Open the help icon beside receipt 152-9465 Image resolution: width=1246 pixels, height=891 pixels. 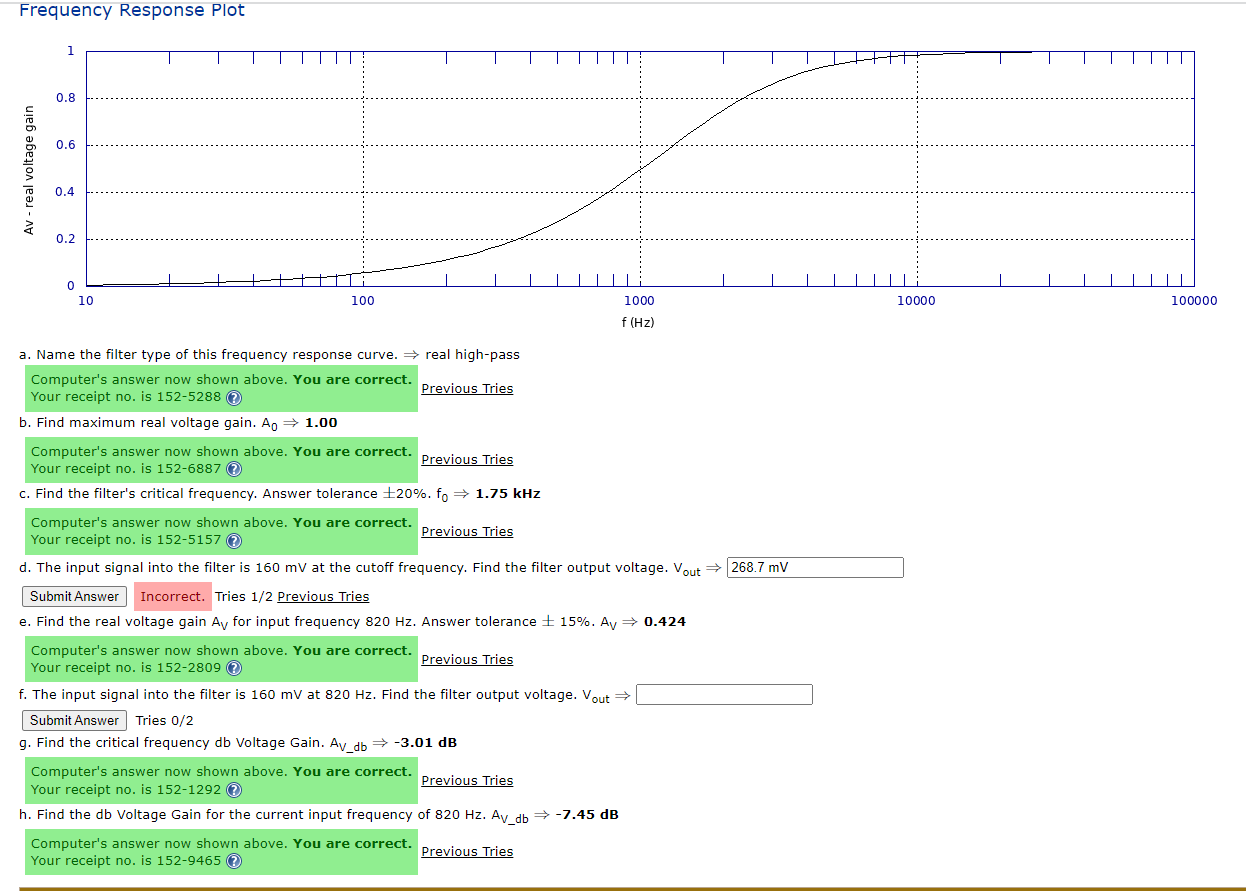[x=233, y=860]
